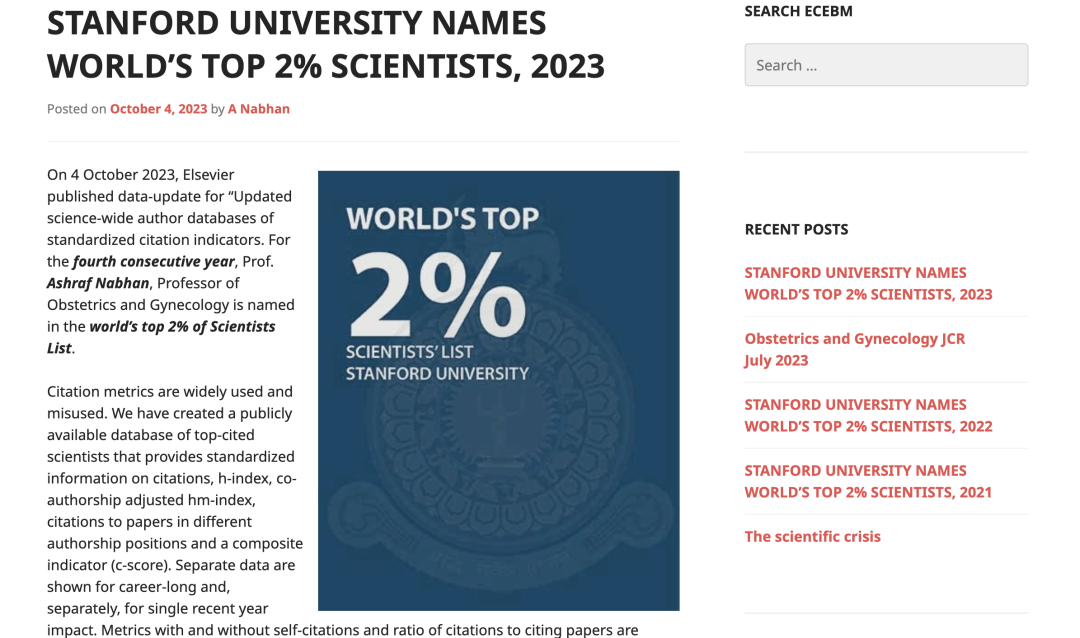This screenshot has width=1080, height=638.
Task: Open recent post about Top 2% Scientists 2021
Action: [868, 482]
